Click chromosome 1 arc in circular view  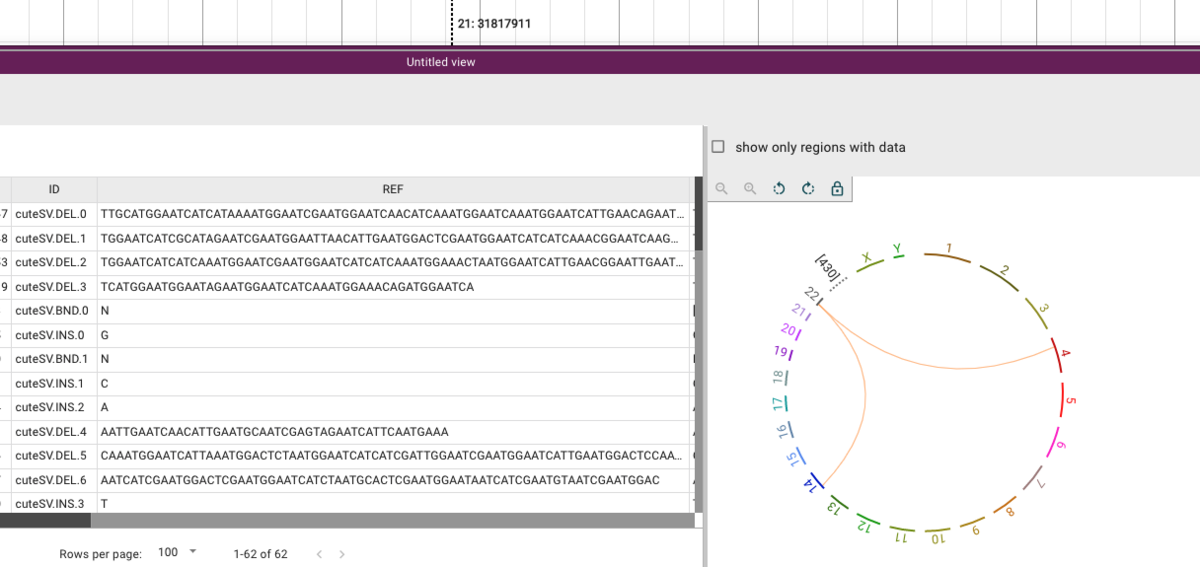click(x=949, y=257)
